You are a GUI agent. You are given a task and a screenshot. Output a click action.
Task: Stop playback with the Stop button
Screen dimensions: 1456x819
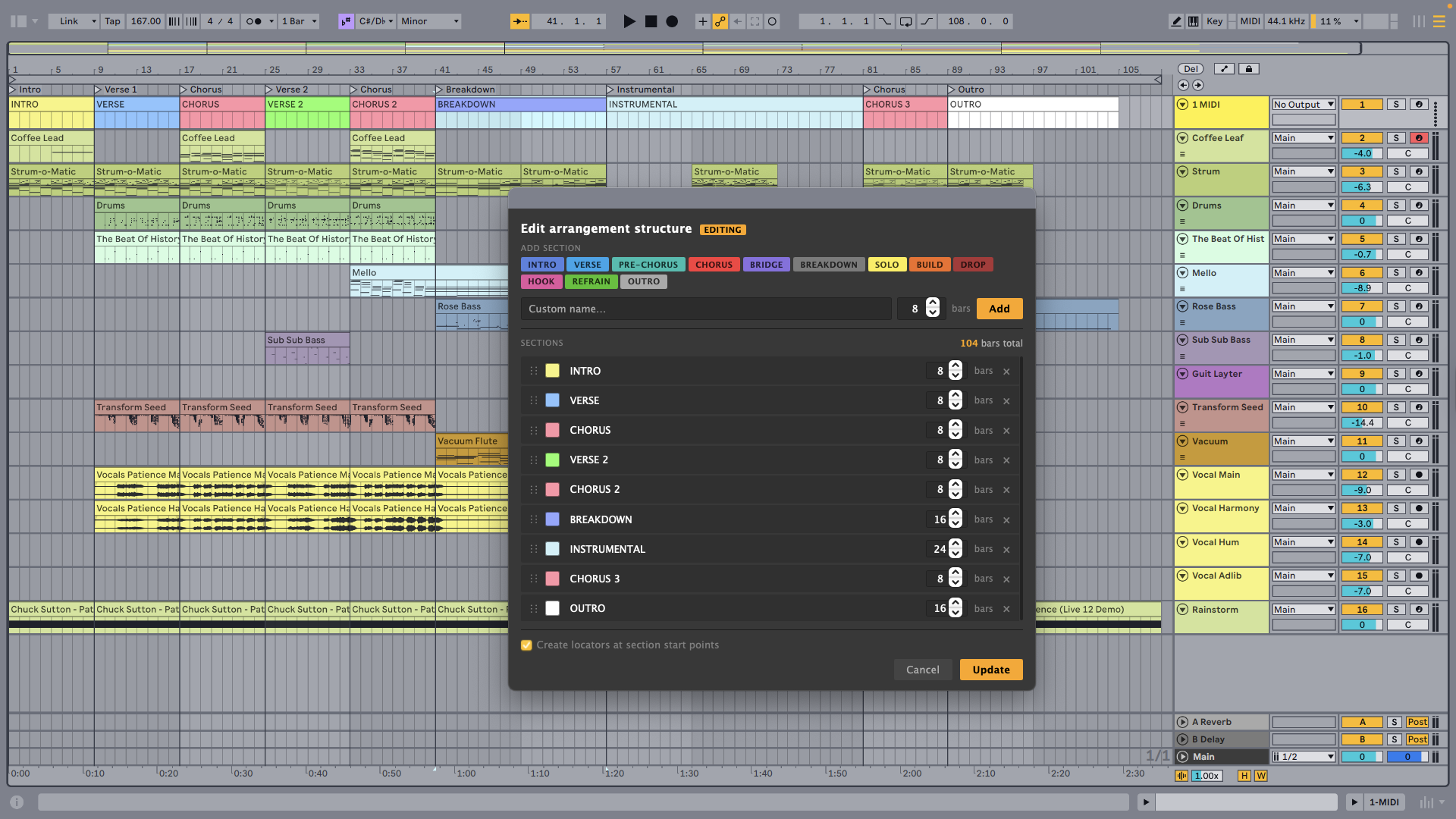pos(651,21)
